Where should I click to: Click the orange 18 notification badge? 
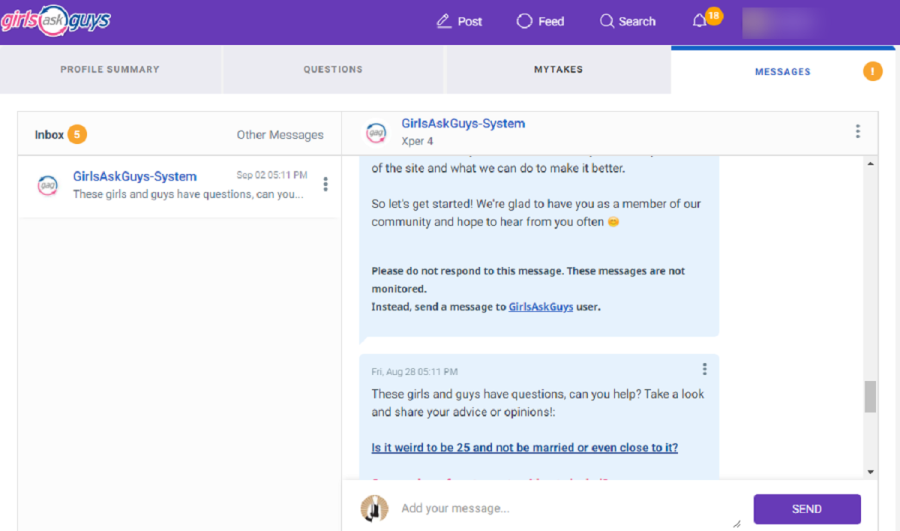pos(713,15)
